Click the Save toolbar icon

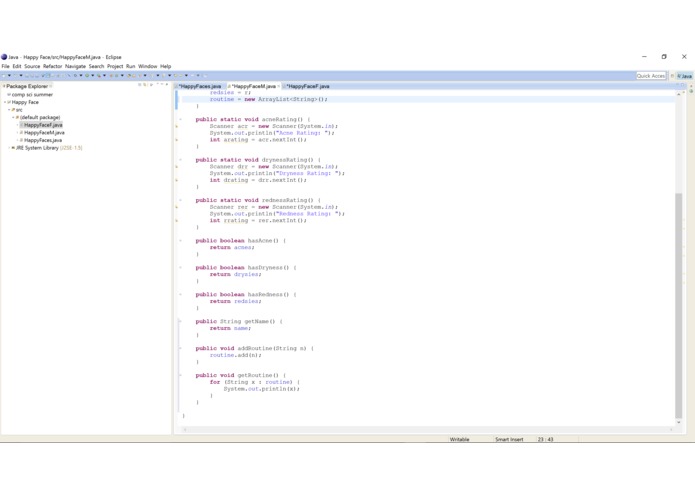point(27,76)
